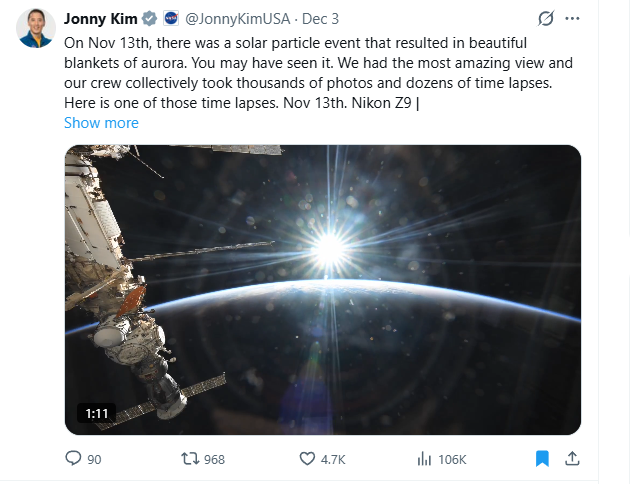Open Grok actions icon on post

tap(546, 19)
